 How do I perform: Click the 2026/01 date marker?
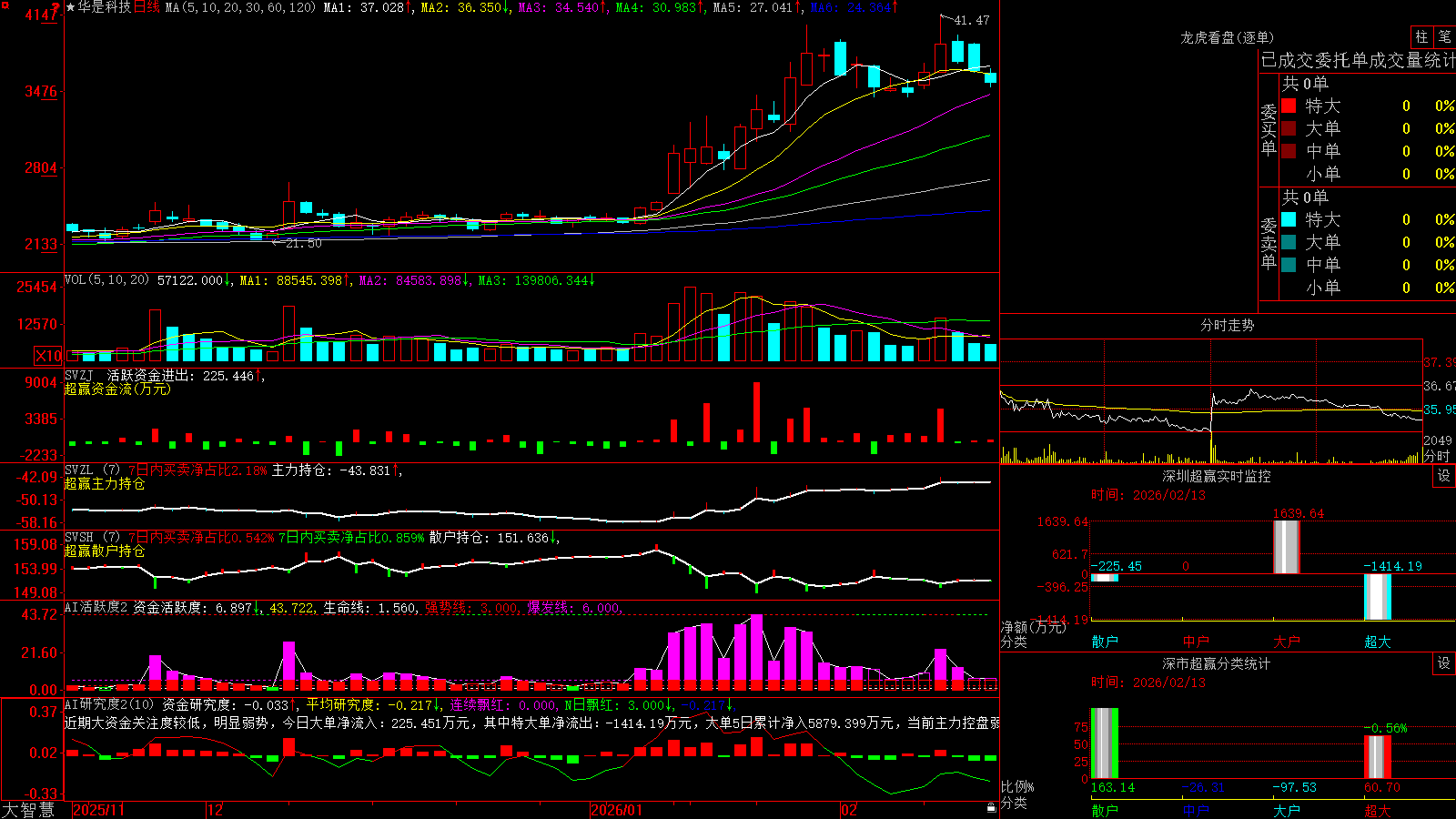[x=617, y=810]
